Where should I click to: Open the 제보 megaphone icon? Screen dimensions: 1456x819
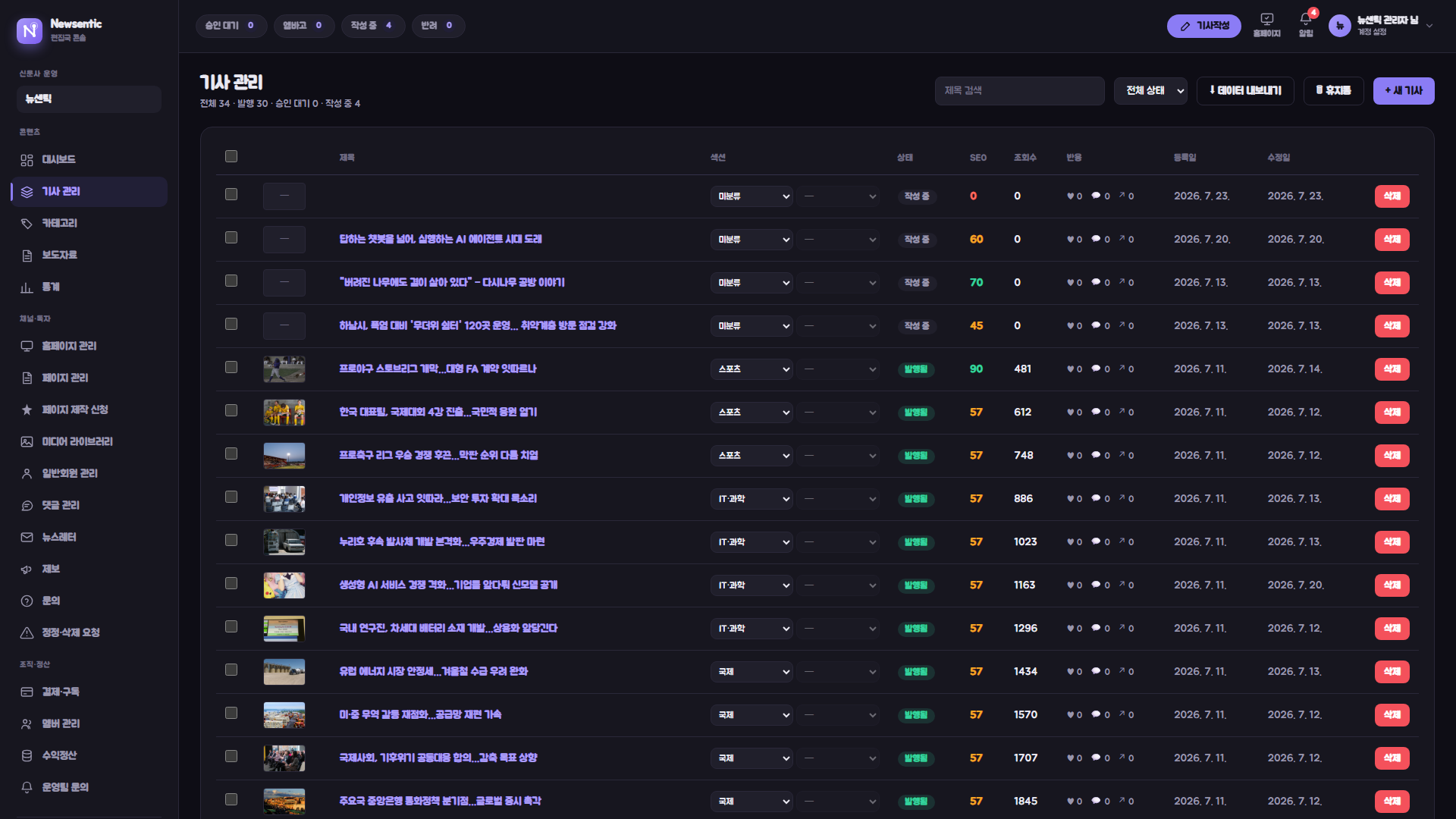pyautogui.click(x=27, y=570)
